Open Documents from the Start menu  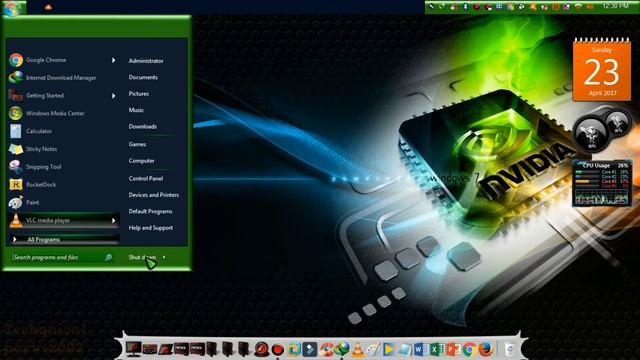point(143,77)
